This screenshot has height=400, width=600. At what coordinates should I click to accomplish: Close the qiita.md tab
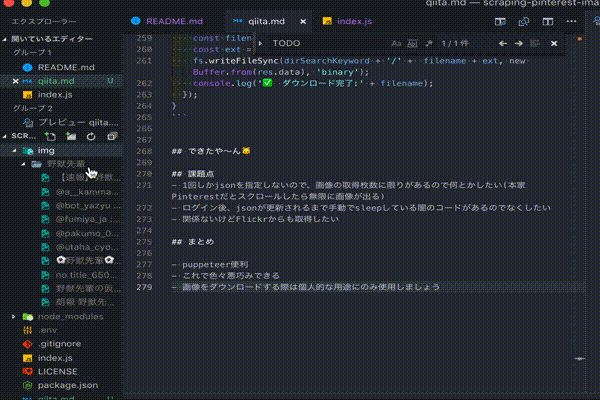pos(303,22)
